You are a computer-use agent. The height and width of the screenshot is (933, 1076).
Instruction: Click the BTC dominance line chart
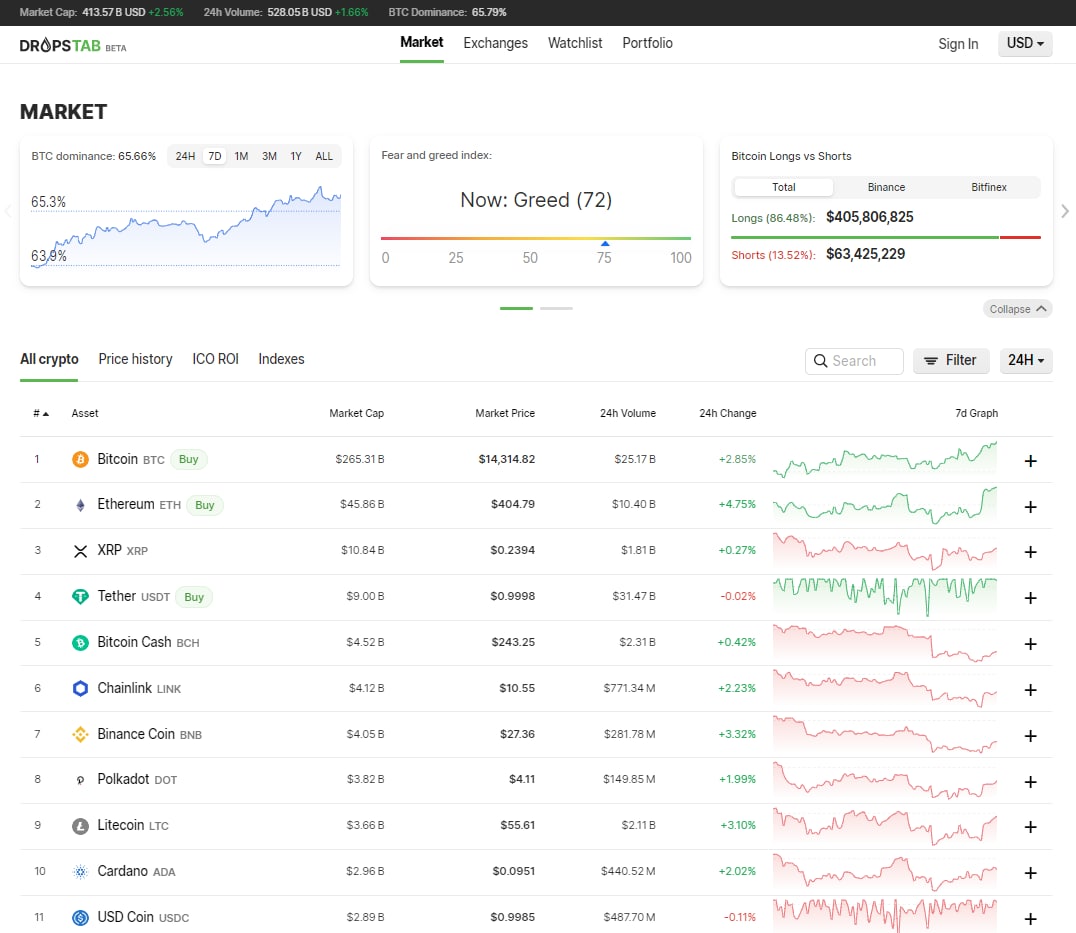[186, 225]
